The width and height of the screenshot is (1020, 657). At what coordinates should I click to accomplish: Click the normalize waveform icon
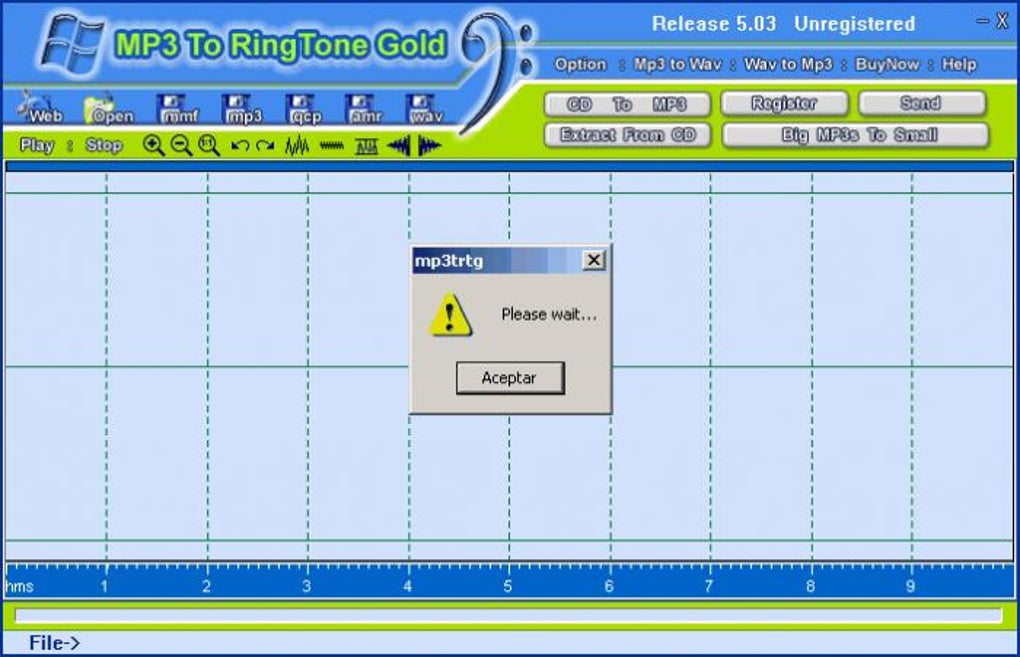pos(366,146)
